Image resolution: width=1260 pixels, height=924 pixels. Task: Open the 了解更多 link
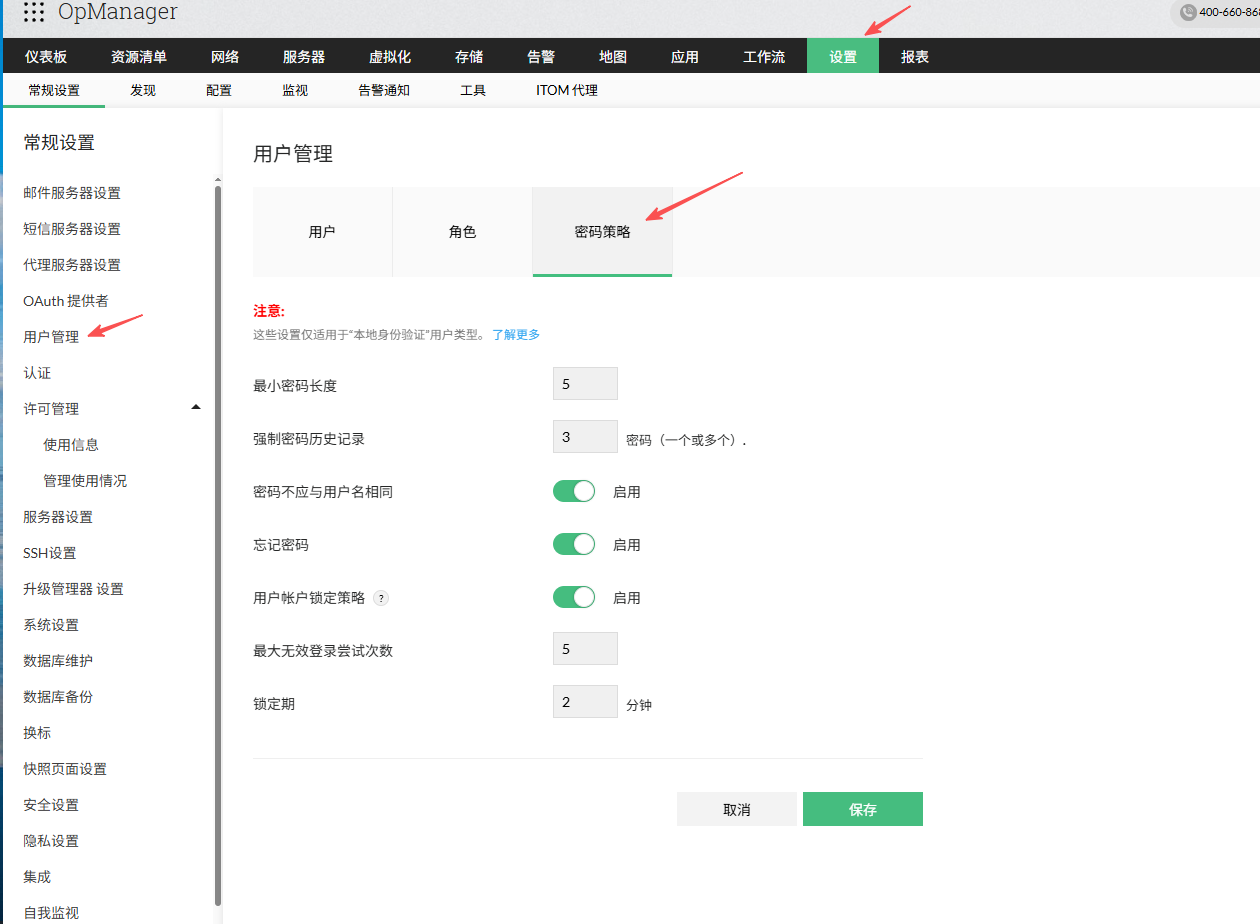(x=516, y=335)
